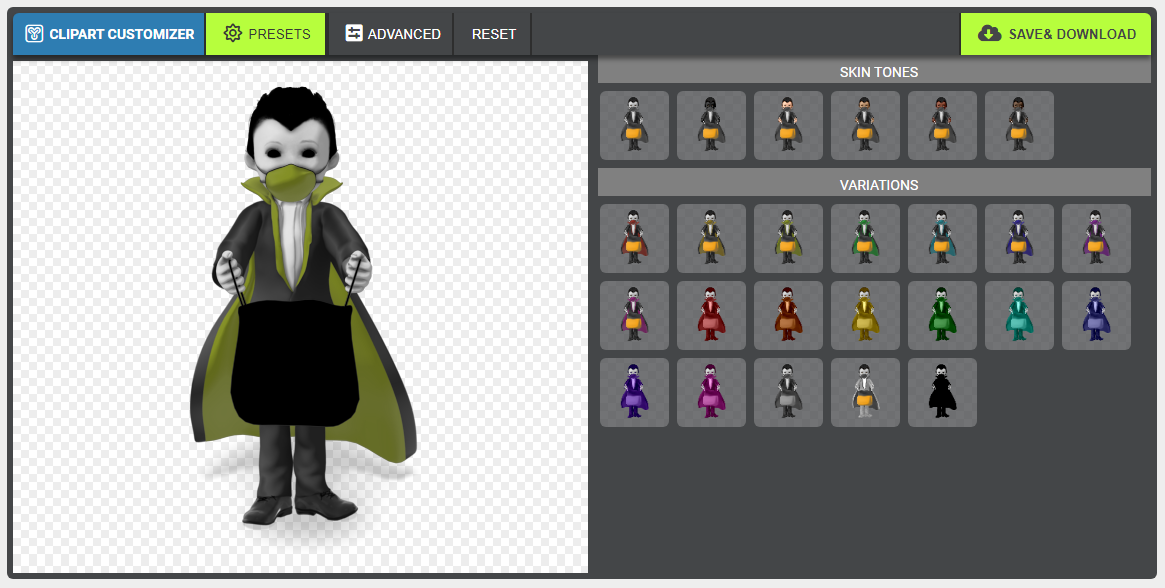Image resolution: width=1165 pixels, height=588 pixels.
Task: Choose the solid hot pink monochrome variation
Action: pyautogui.click(x=711, y=393)
